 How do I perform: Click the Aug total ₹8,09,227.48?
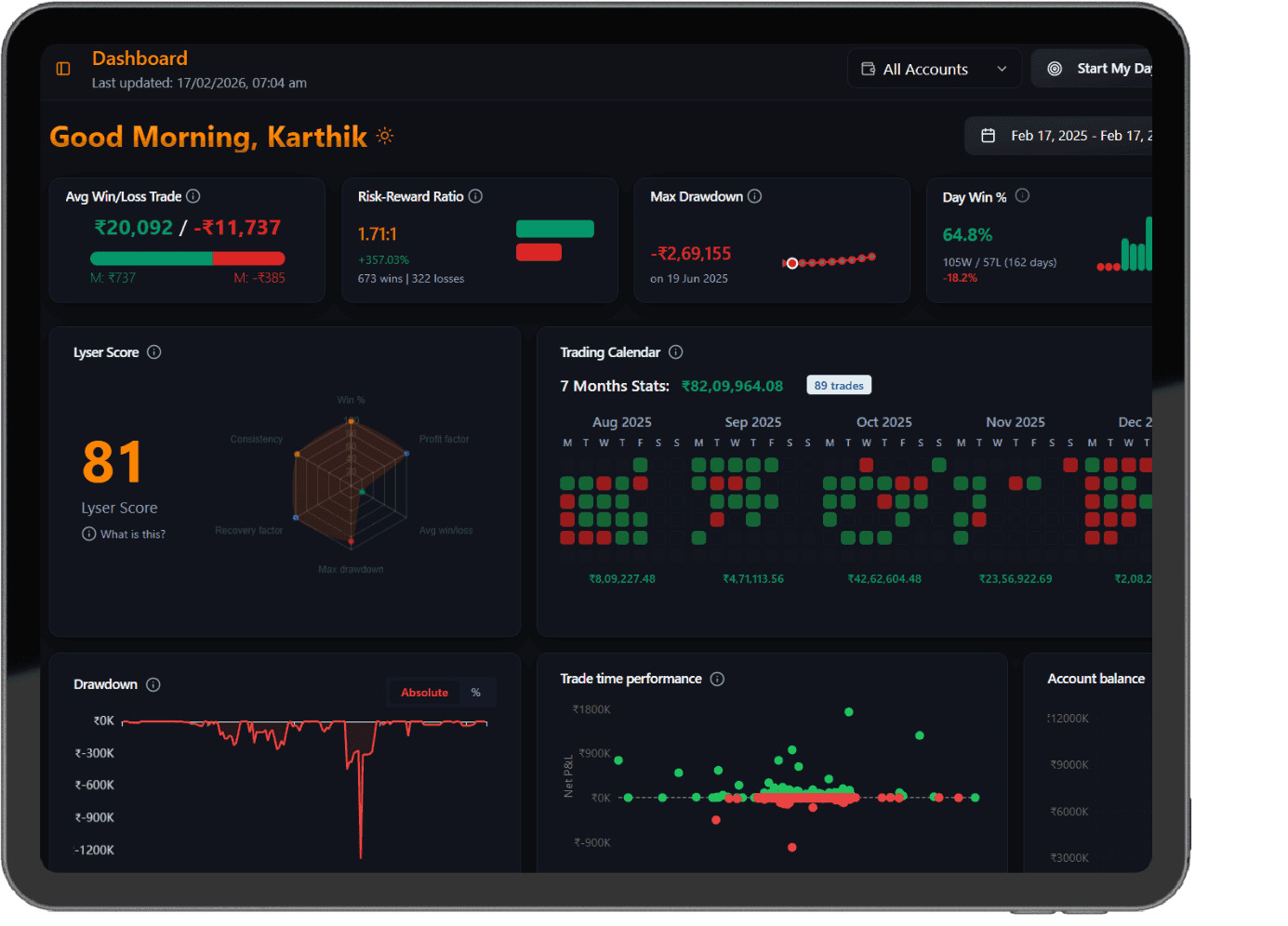(622, 579)
